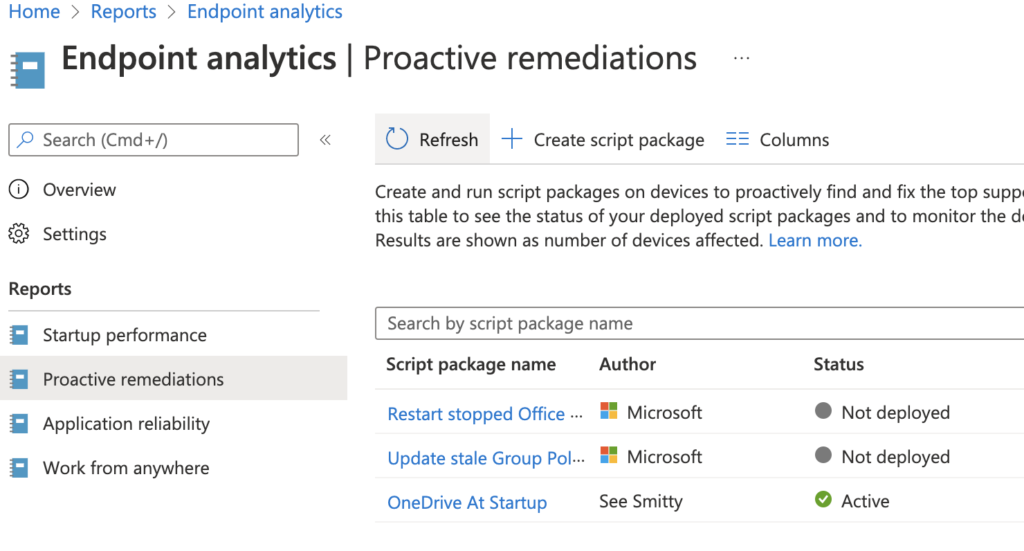Click the Settings gear icon
Image resolution: width=1024 pixels, height=551 pixels.
point(18,234)
